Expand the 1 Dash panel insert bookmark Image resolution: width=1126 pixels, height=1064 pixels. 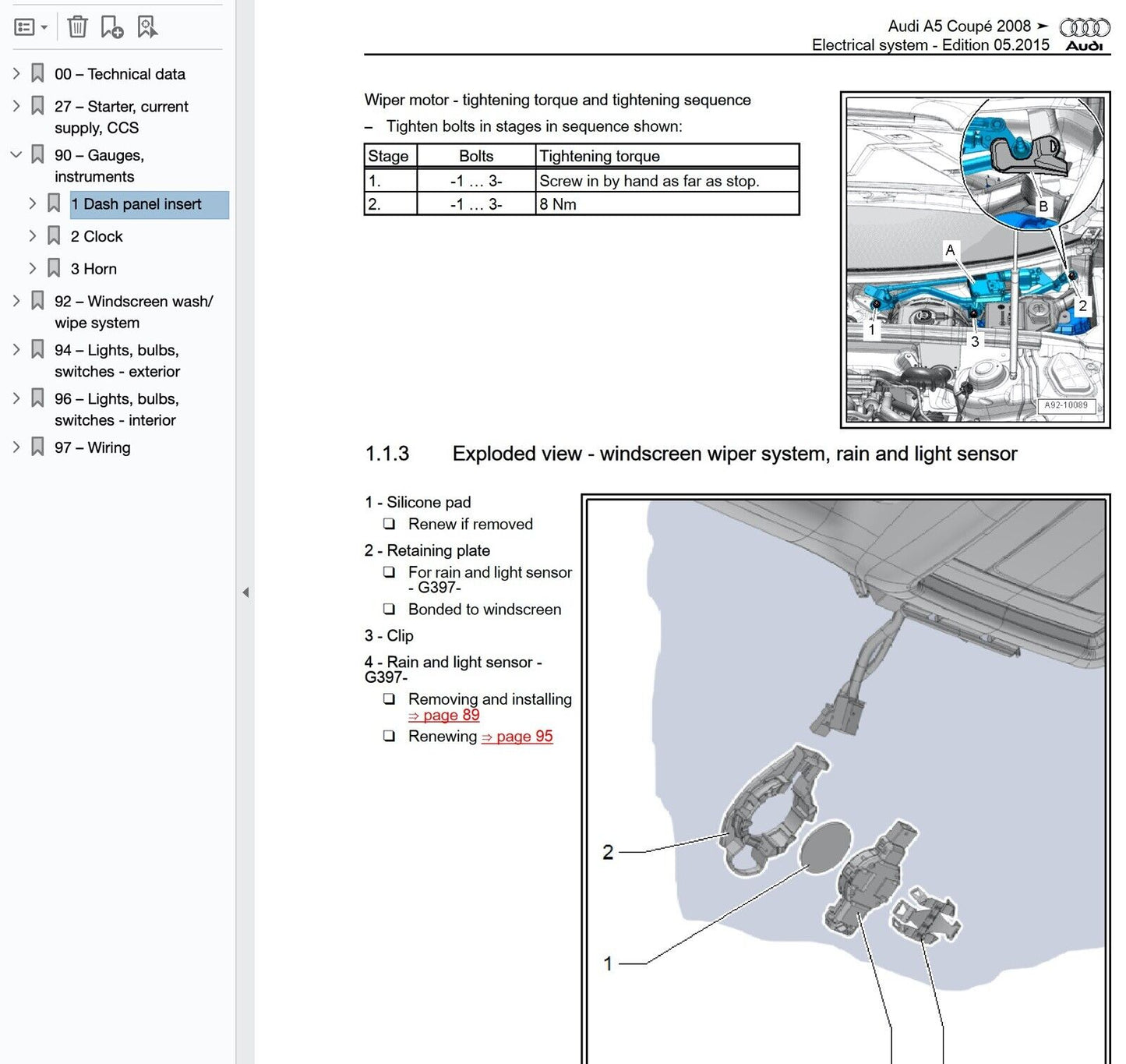(32, 203)
